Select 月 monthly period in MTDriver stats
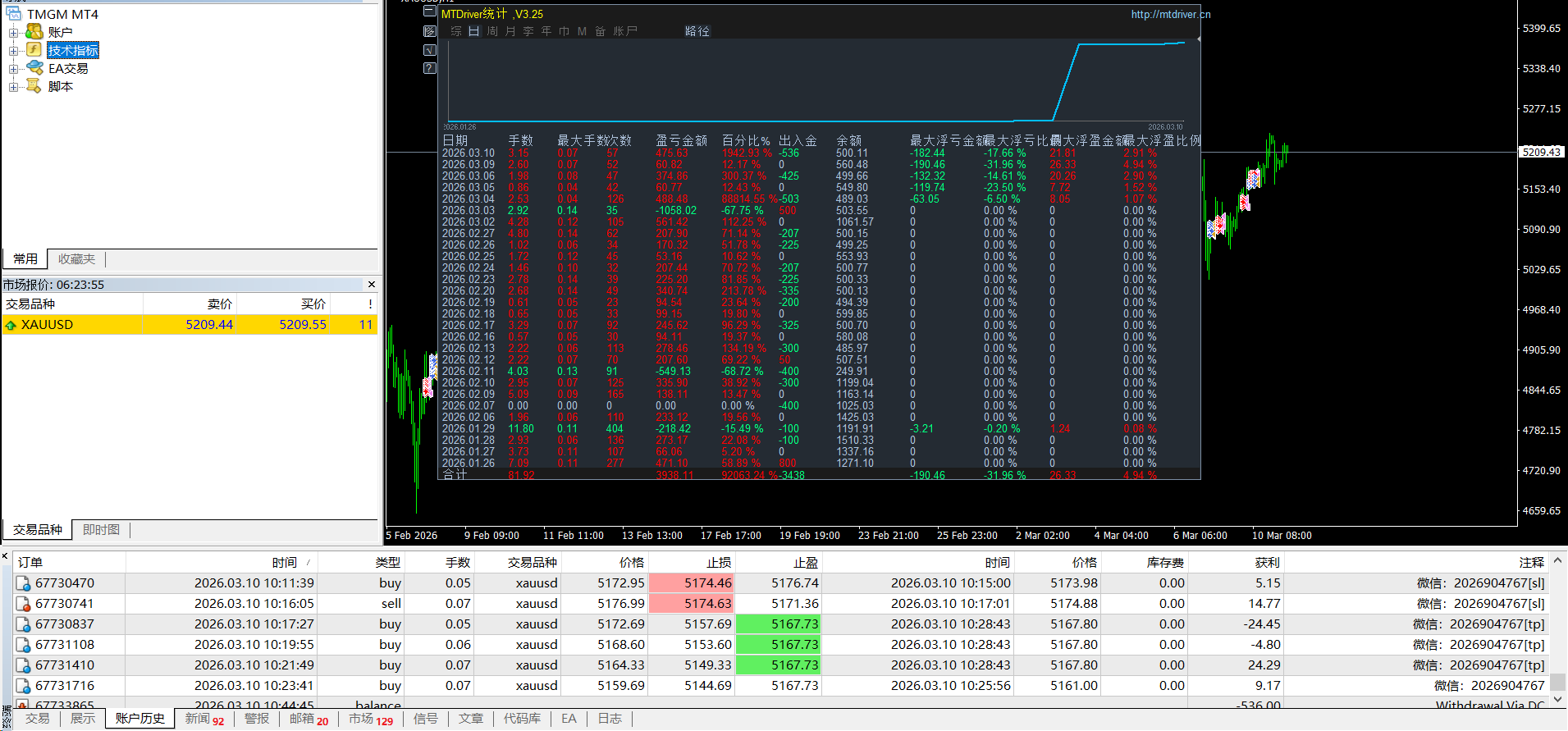Image resolution: width=1568 pixels, height=731 pixels. point(510,31)
